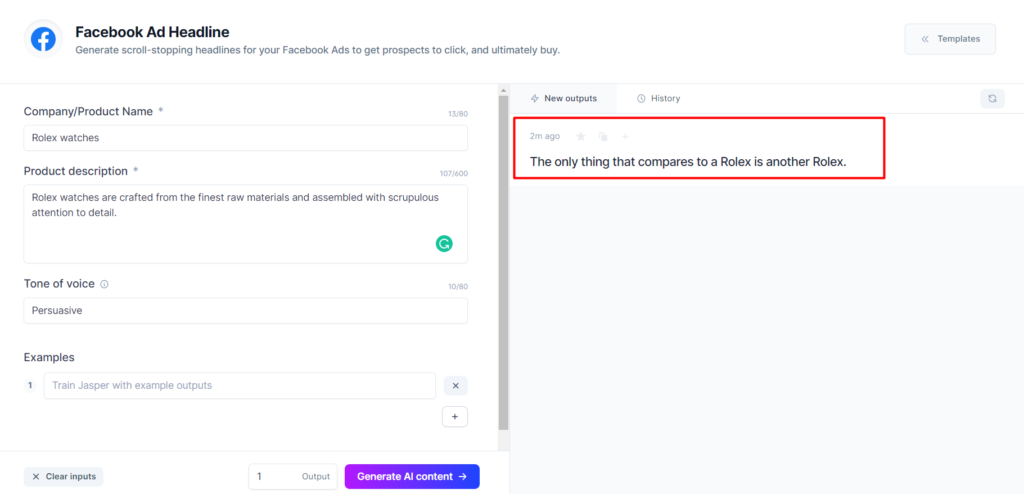1024x494 pixels.
Task: Favorite the output with the star icon
Action: pyautogui.click(x=581, y=137)
